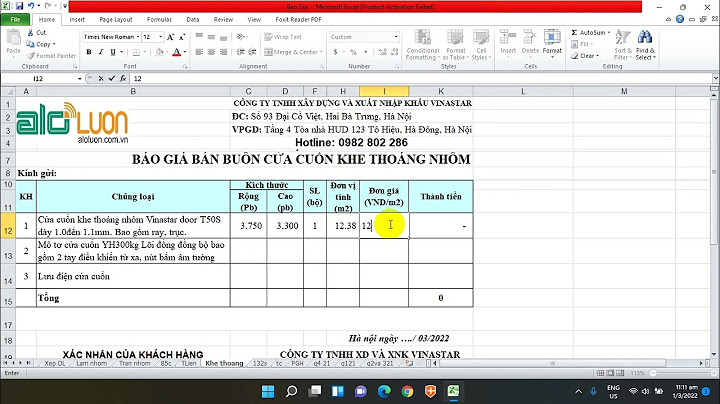The height and width of the screenshot is (404, 720).
Task: Open the Xep DL sheet tab
Action: point(55,363)
